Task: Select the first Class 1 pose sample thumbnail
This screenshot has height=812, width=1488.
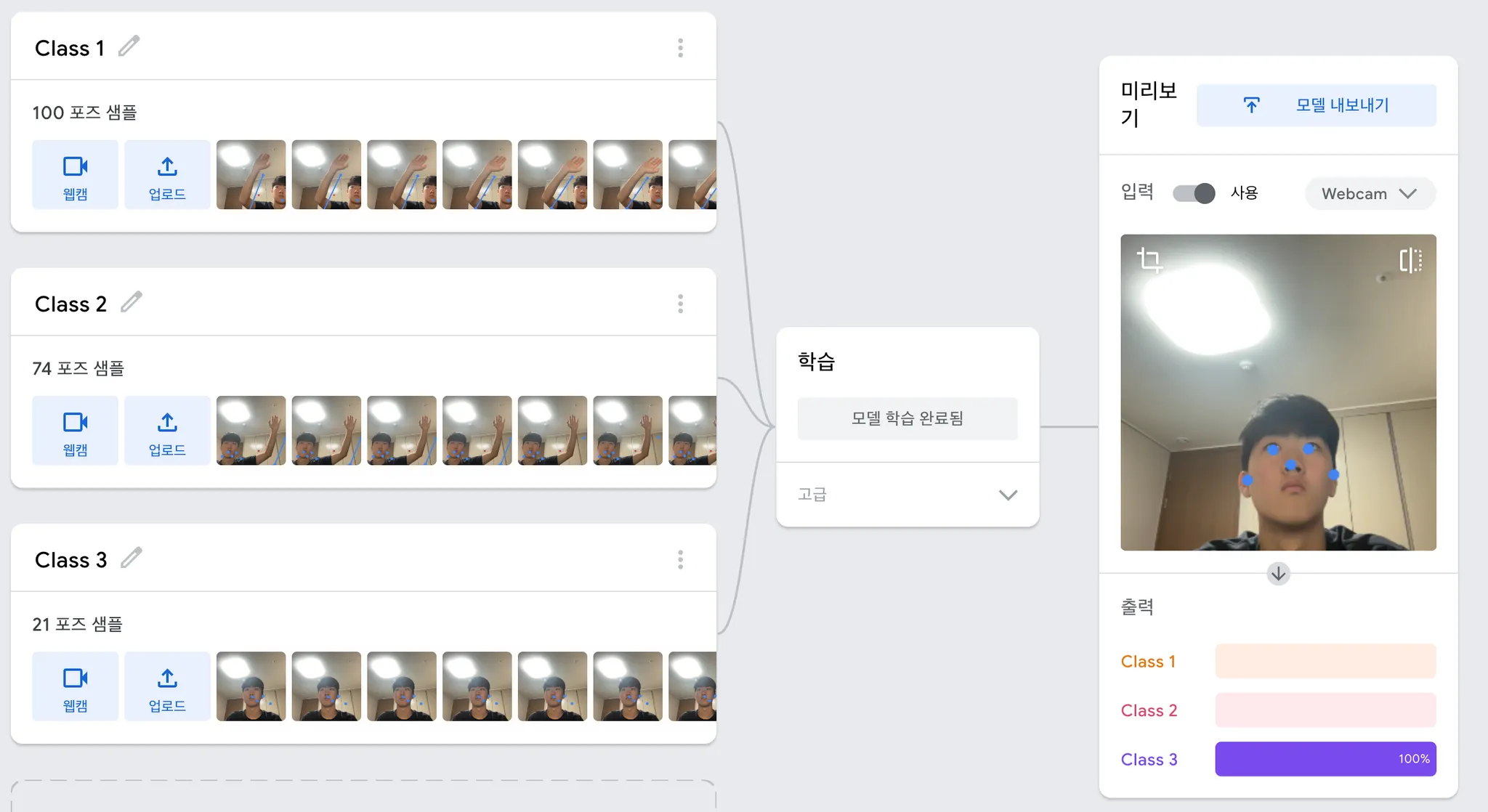Action: pyautogui.click(x=251, y=175)
